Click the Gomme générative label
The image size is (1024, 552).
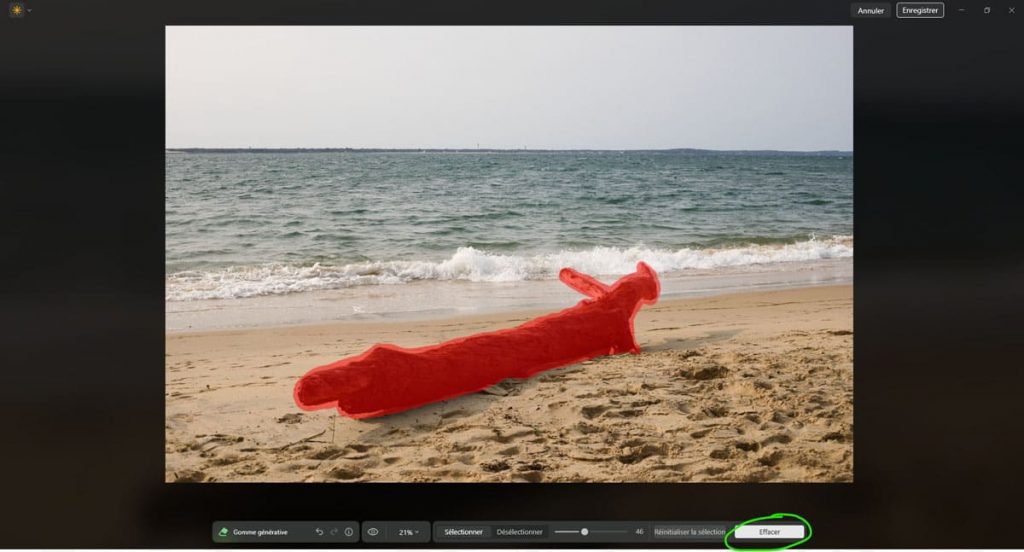tap(260, 532)
